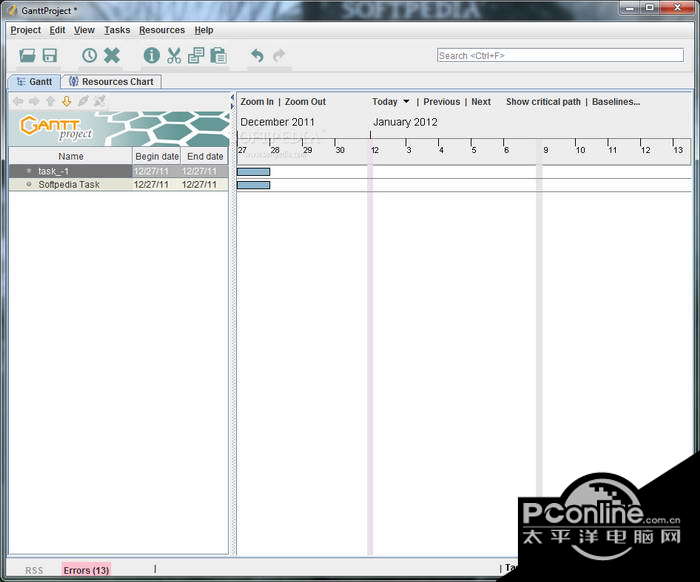Click Today to scroll the chart
Screen dimensions: 700x582
click(384, 102)
